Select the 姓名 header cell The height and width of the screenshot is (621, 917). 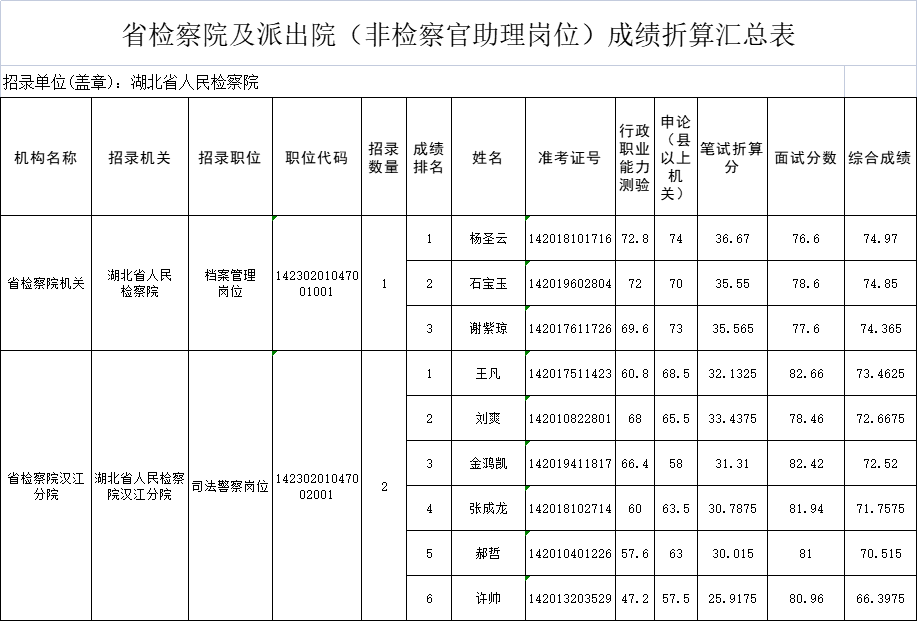click(488, 157)
